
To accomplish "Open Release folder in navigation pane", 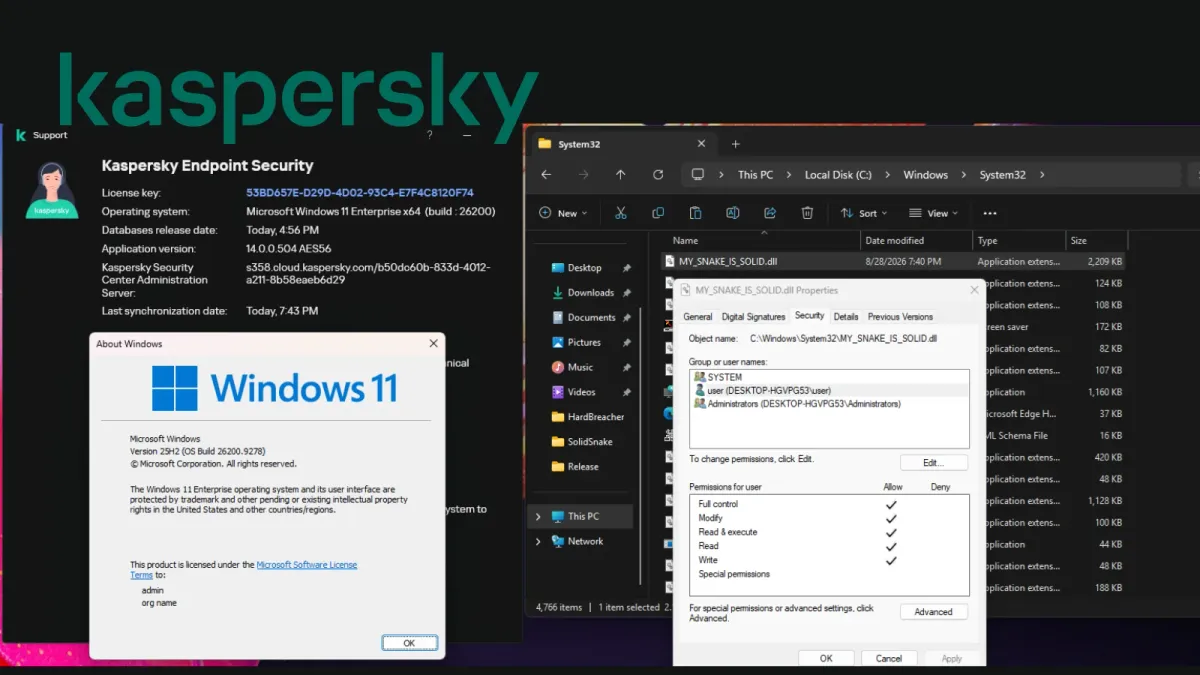I will (576, 466).
